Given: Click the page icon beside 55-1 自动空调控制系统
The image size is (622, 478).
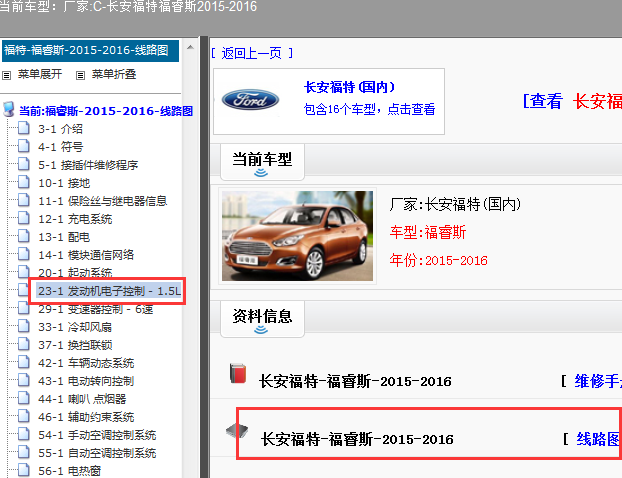Looking at the screenshot, I should click(24, 453).
